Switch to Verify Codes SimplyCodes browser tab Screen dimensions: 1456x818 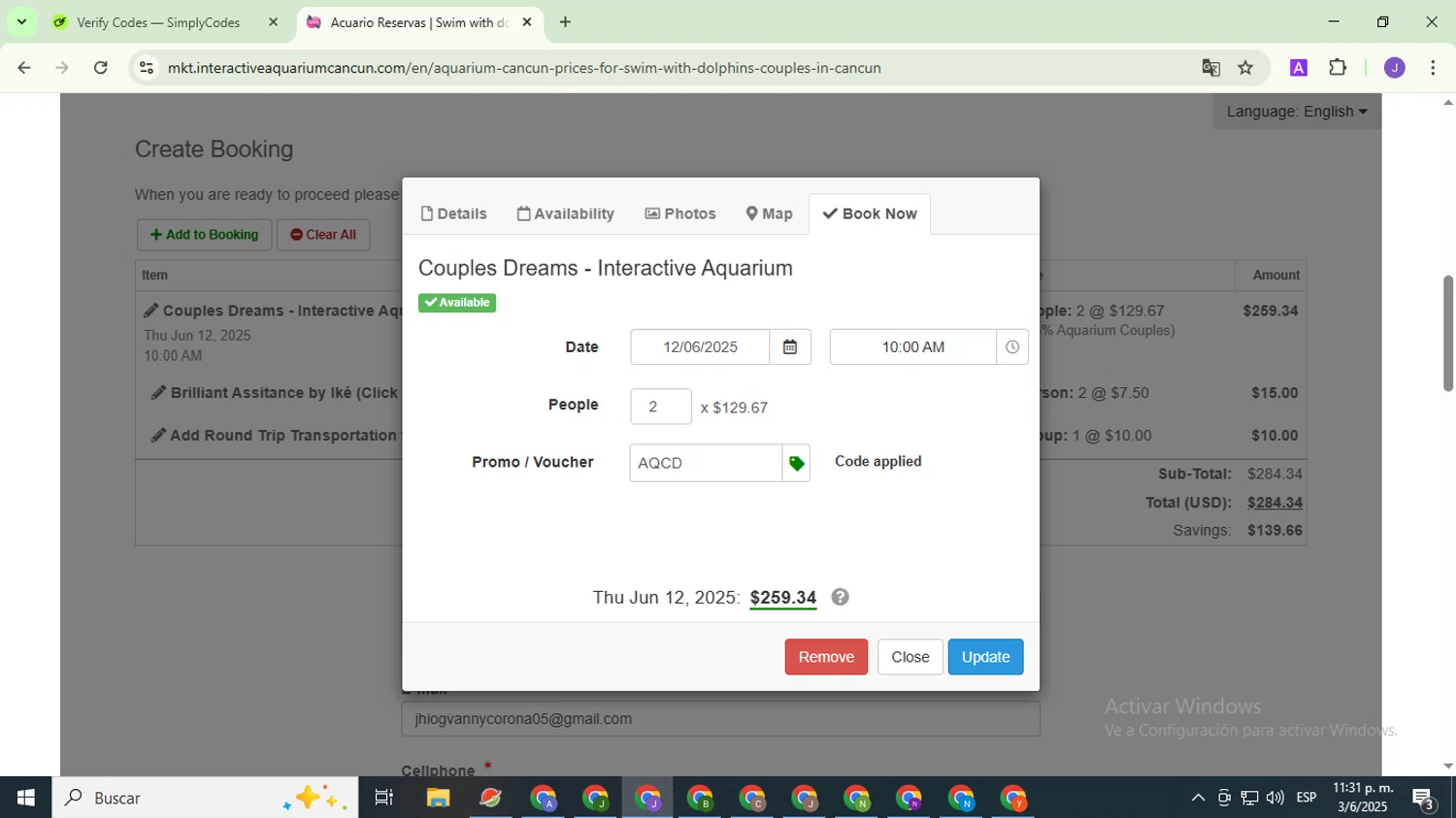pyautogui.click(x=158, y=22)
